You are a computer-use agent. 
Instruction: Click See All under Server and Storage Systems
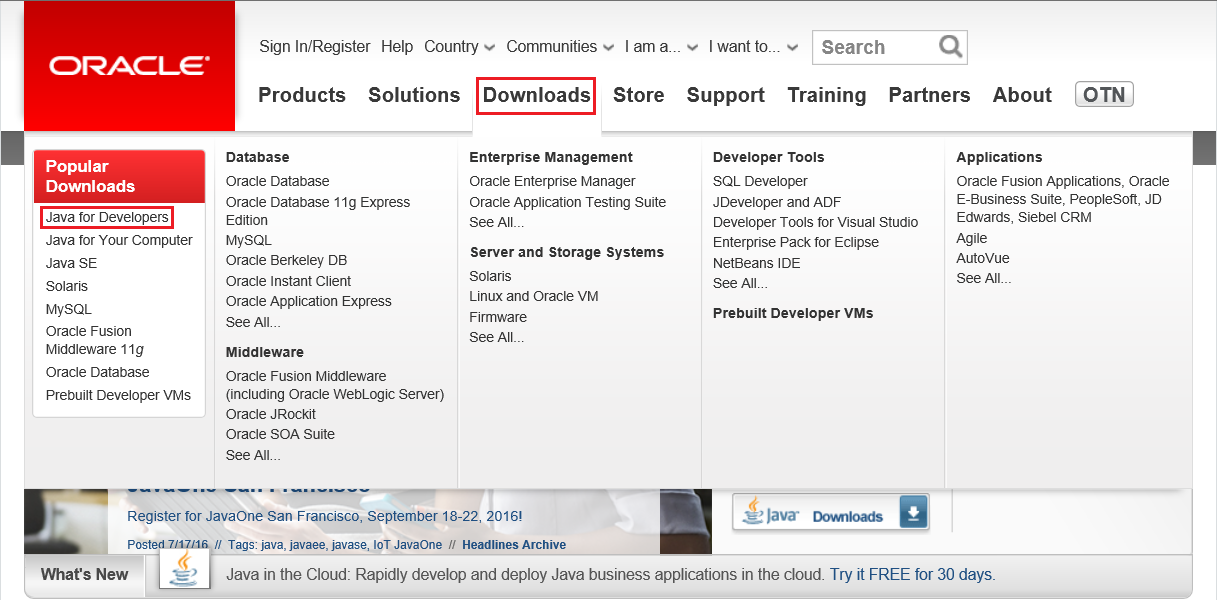[497, 337]
